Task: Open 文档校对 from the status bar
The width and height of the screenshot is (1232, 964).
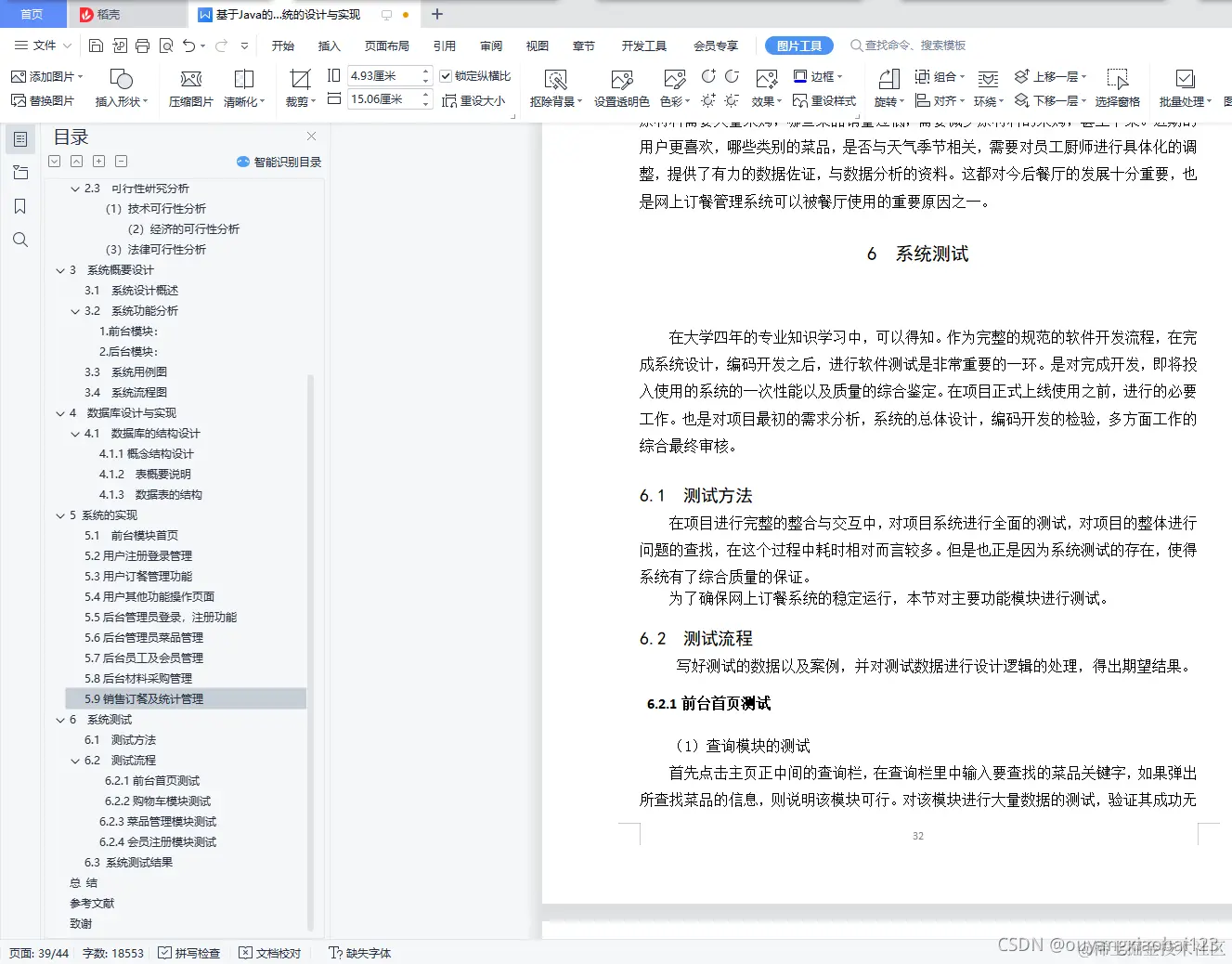Action: [270, 953]
